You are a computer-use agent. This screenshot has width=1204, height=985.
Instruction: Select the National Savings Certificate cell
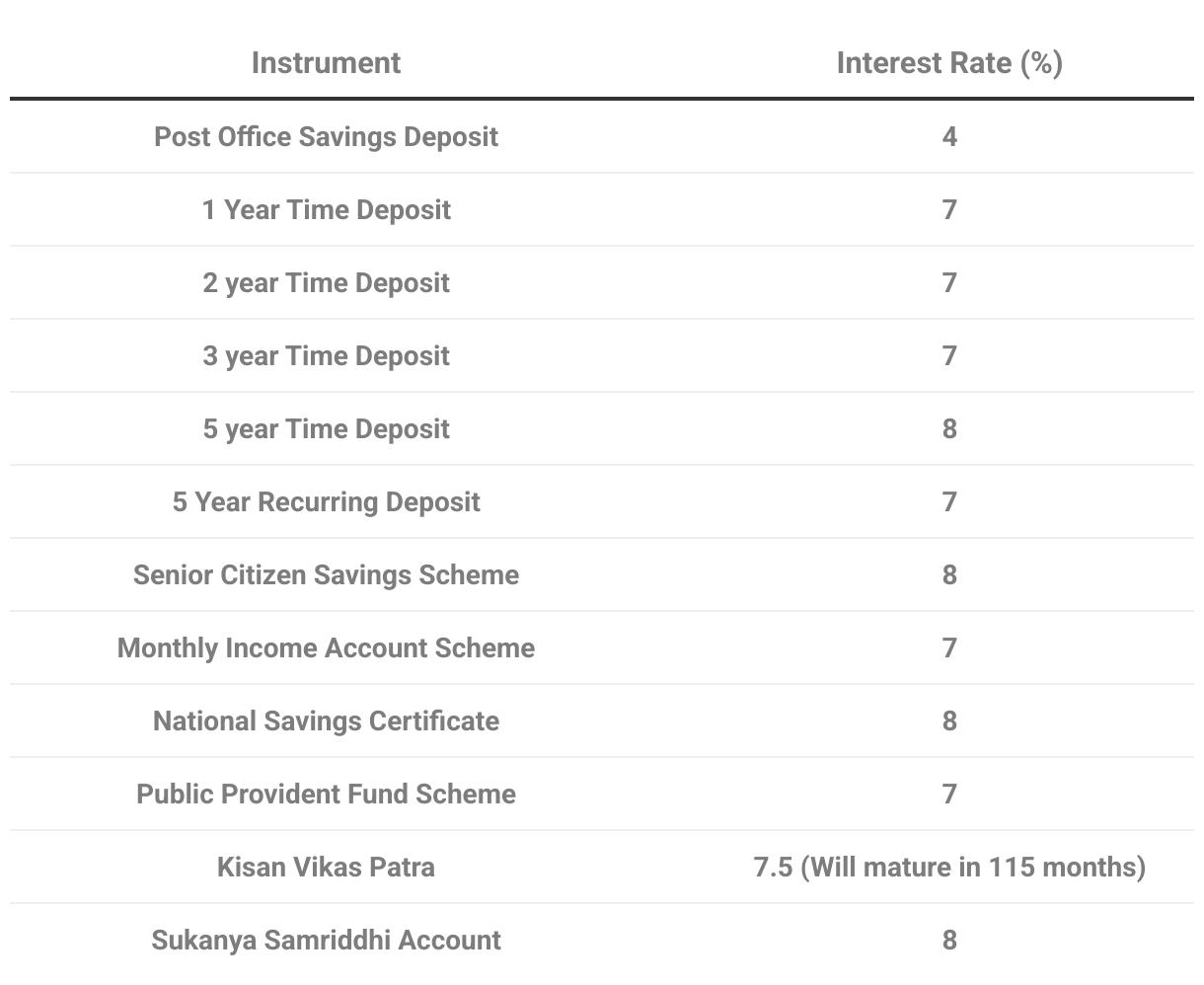tap(326, 721)
